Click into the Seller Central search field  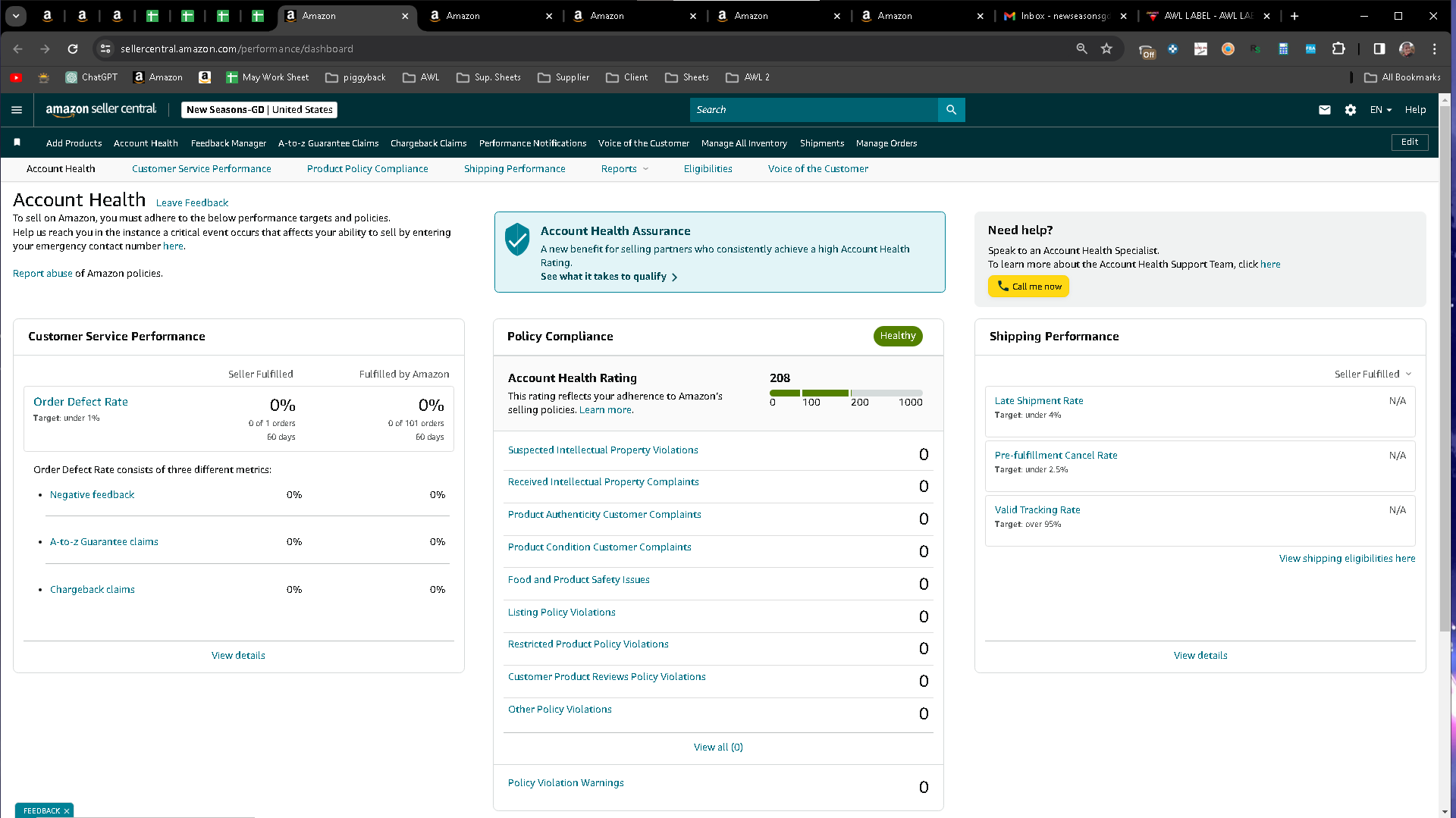(x=814, y=110)
